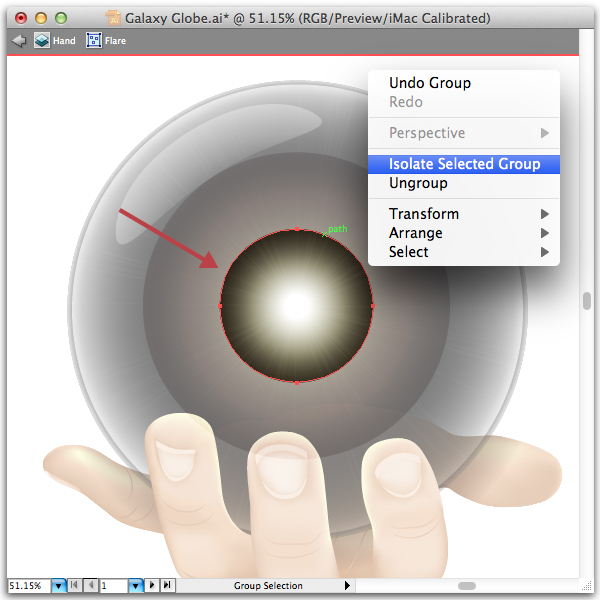Click the green zoom window button
Viewport: 600px width, 600px height.
click(x=61, y=18)
